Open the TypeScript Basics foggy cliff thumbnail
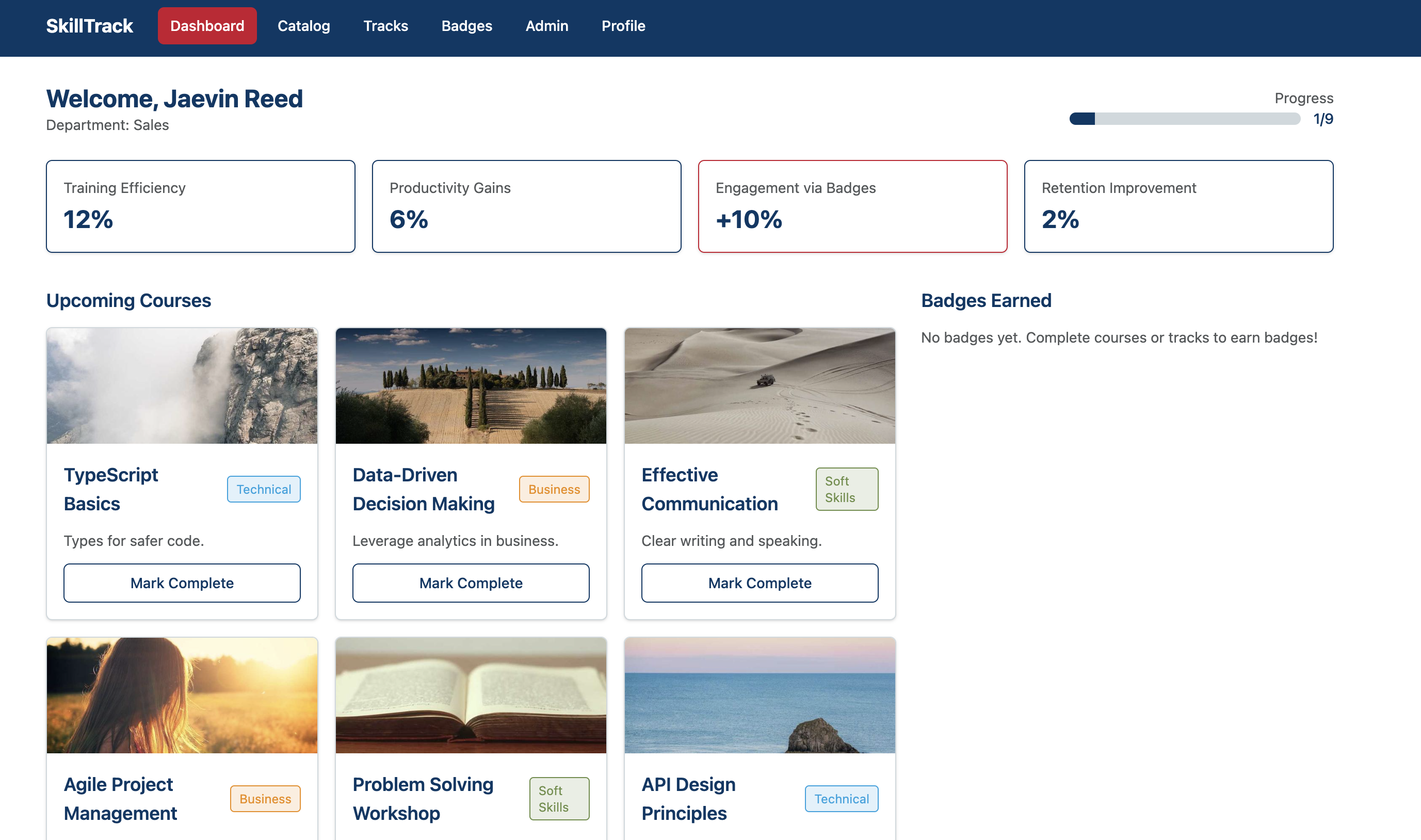Screen dimensions: 1421x840 pos(182,386)
